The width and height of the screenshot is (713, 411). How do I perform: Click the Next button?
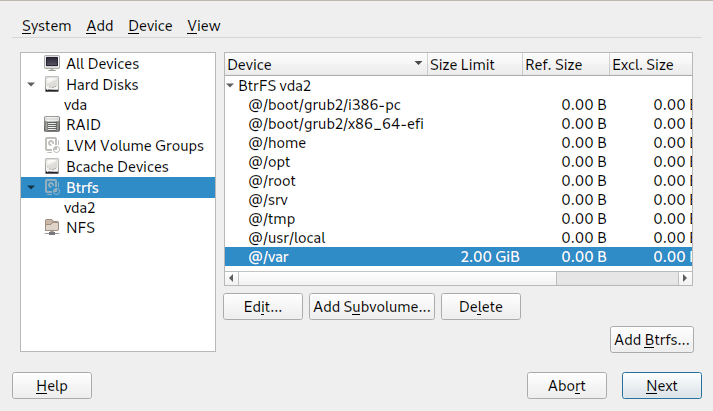point(661,386)
